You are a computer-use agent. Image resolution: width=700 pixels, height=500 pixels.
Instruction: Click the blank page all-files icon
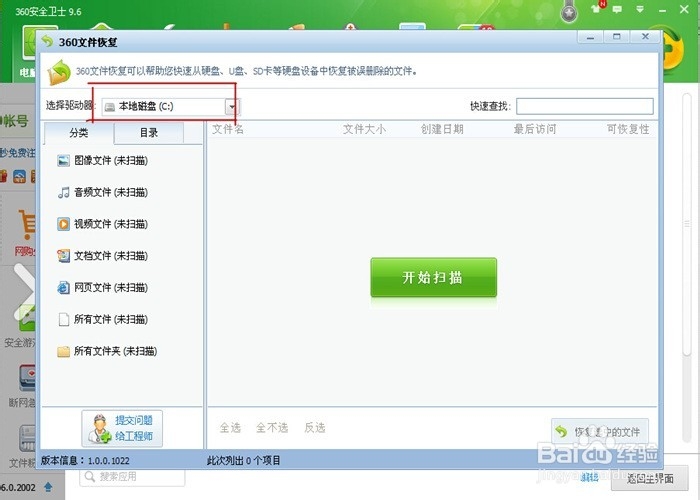pyautogui.click(x=64, y=319)
